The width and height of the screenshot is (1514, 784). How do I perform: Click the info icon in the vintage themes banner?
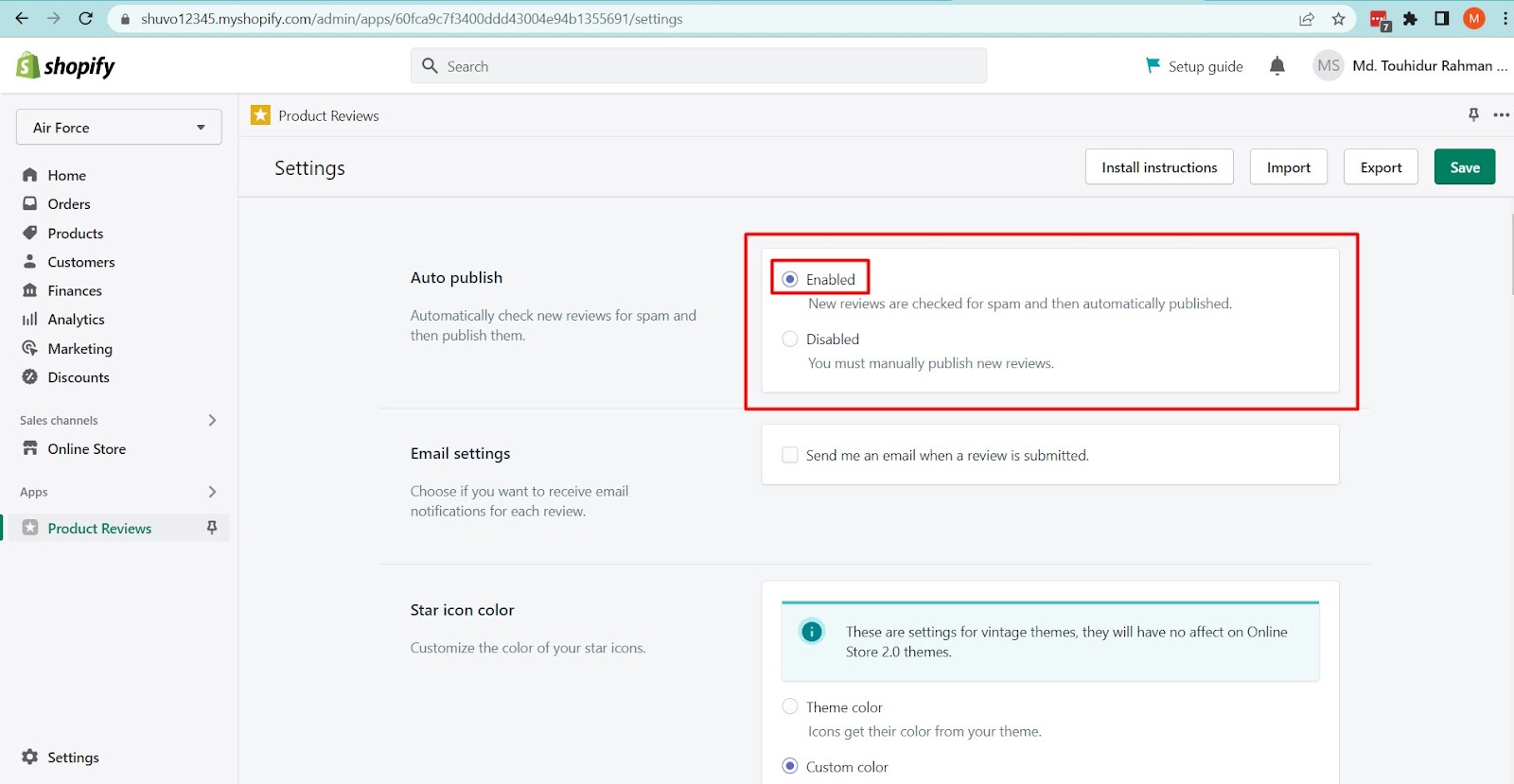[x=812, y=632]
